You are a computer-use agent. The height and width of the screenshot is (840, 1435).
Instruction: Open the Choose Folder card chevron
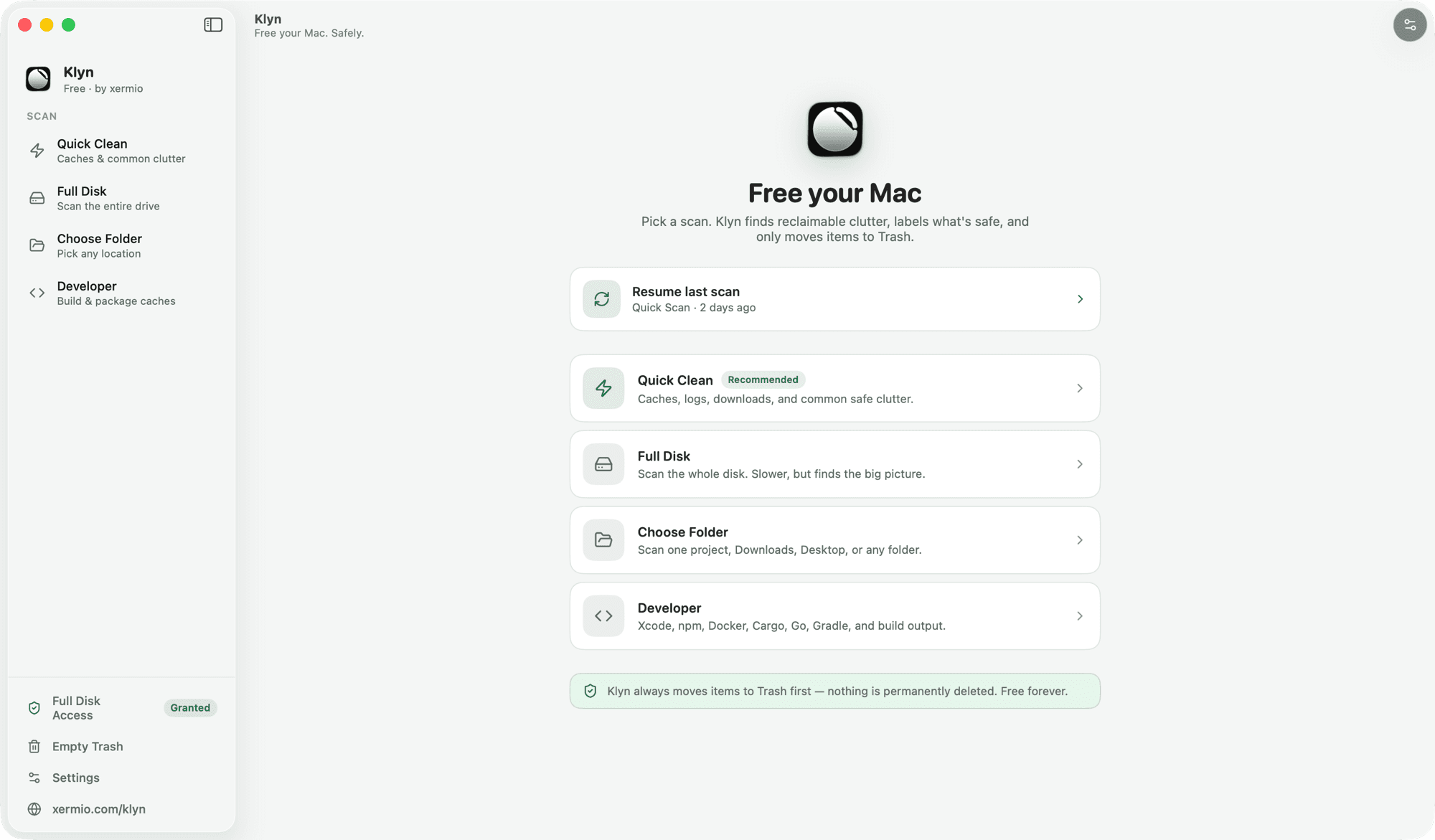pyautogui.click(x=1080, y=540)
